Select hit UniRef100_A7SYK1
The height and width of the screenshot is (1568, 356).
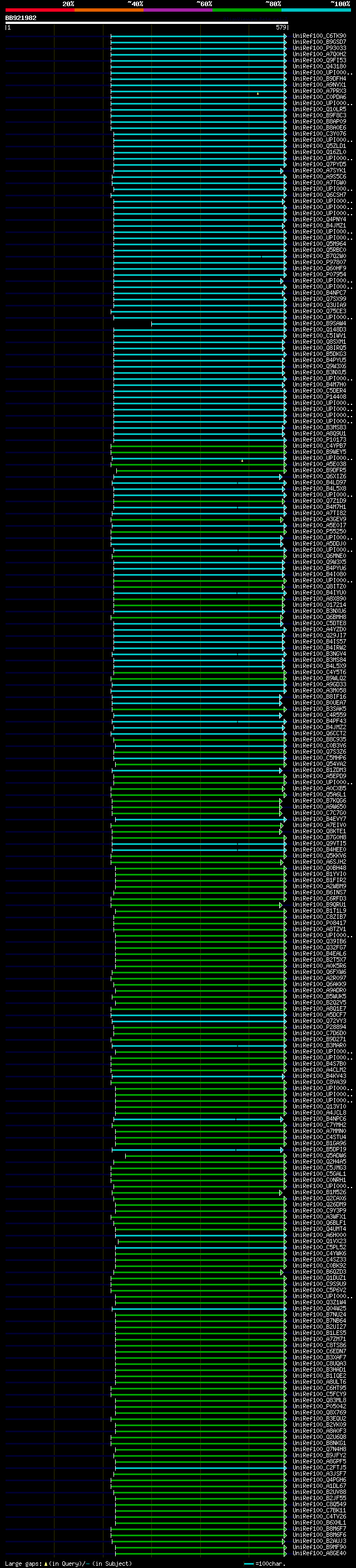coord(319,170)
